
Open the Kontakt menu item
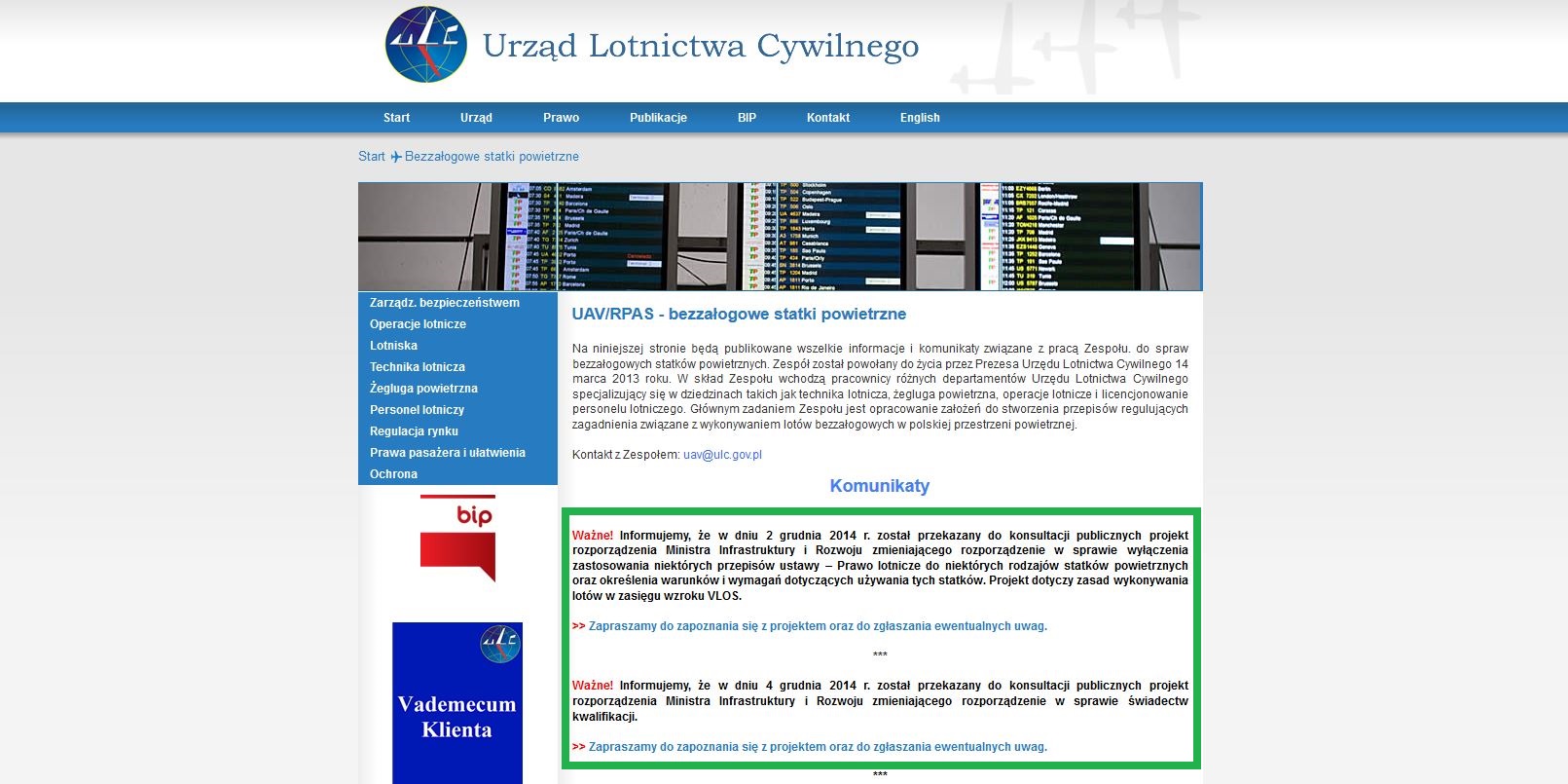pyautogui.click(x=828, y=118)
